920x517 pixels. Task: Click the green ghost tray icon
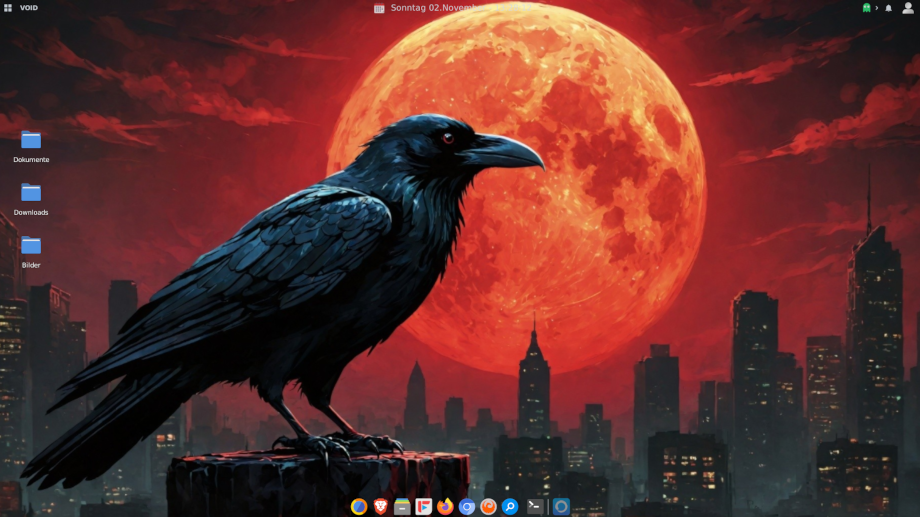(x=866, y=8)
